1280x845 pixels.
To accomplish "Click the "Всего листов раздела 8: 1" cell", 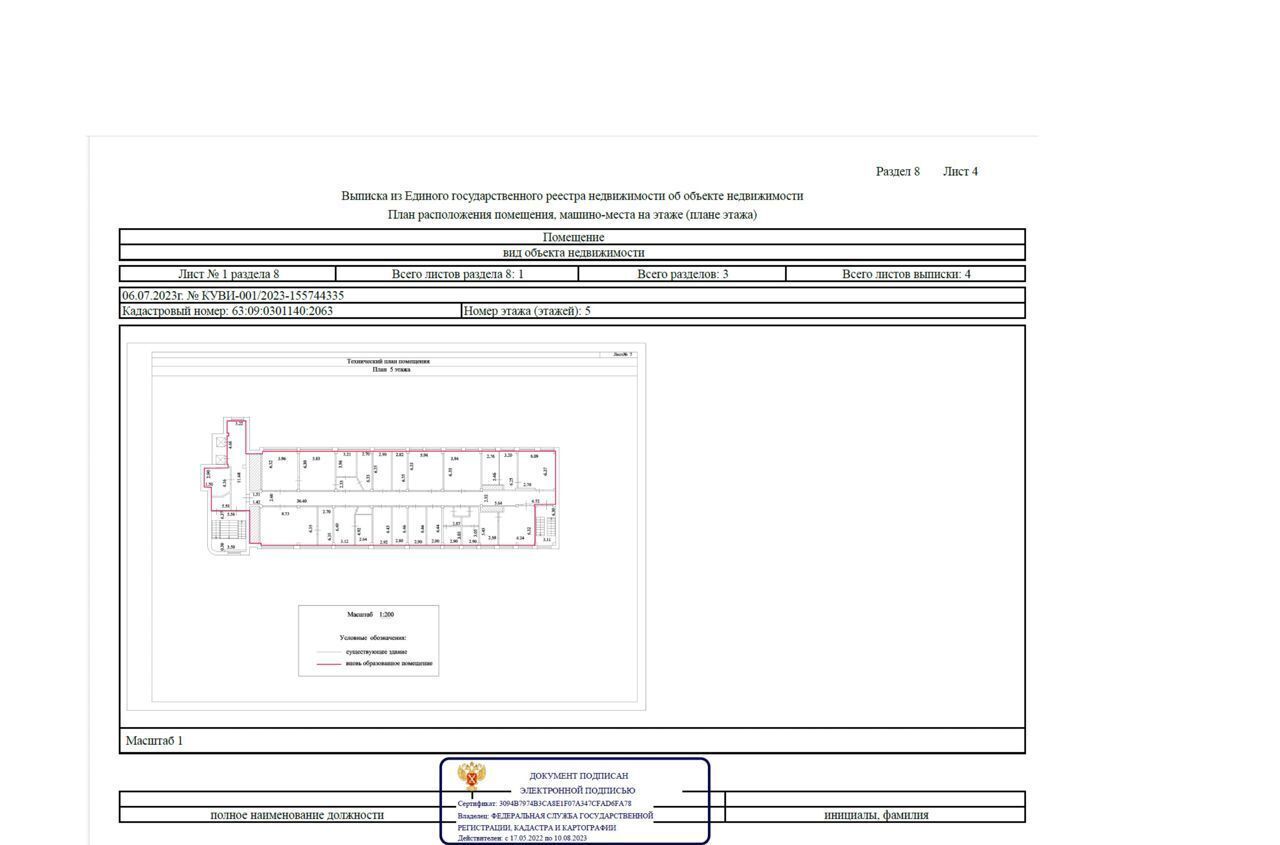I will coord(457,274).
